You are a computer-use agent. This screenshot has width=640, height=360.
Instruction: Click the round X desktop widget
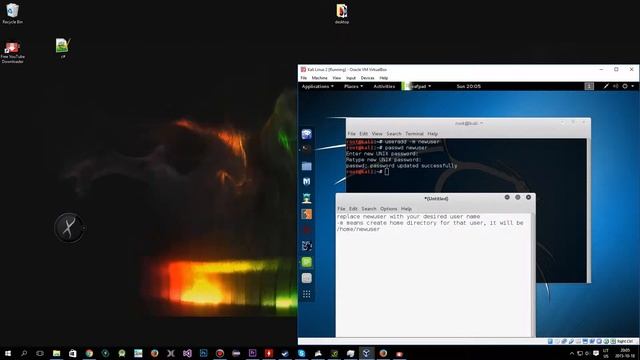(69, 228)
